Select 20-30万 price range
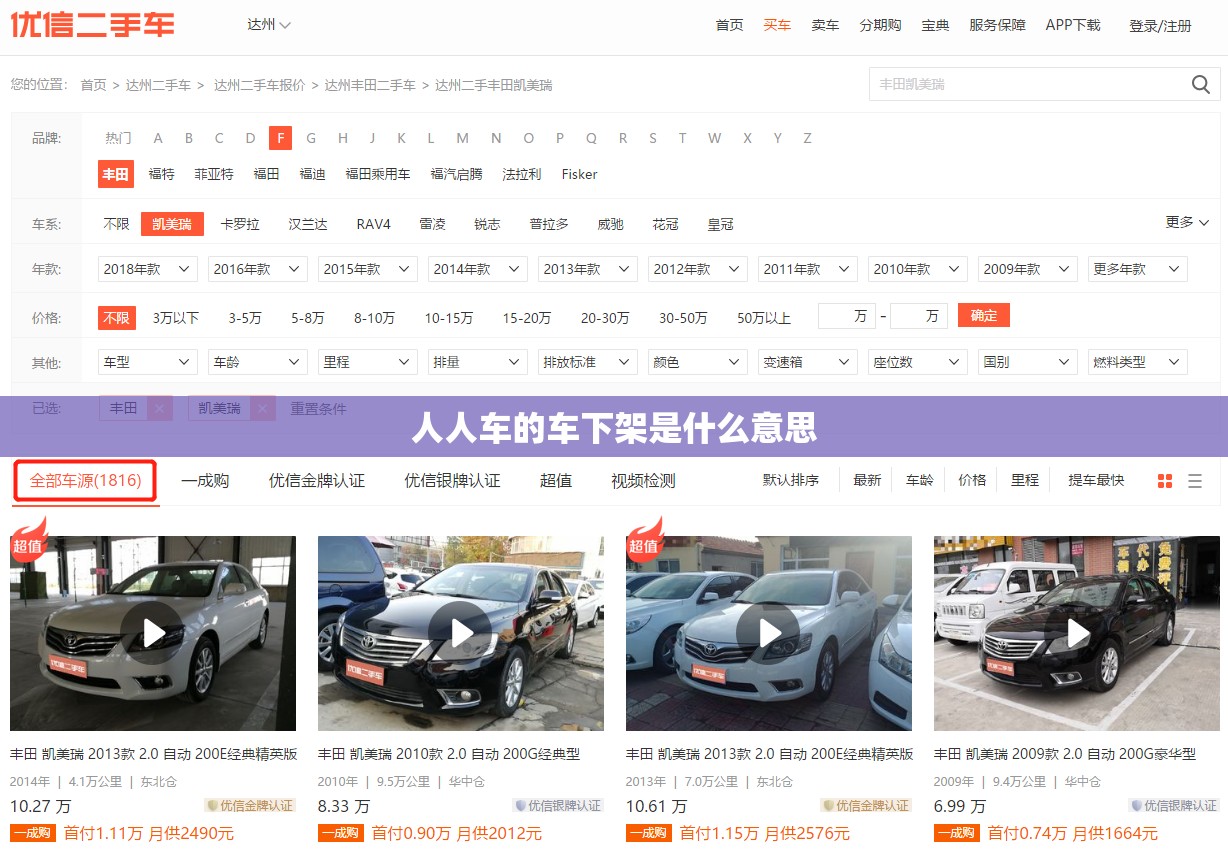The image size is (1228, 854). click(605, 318)
